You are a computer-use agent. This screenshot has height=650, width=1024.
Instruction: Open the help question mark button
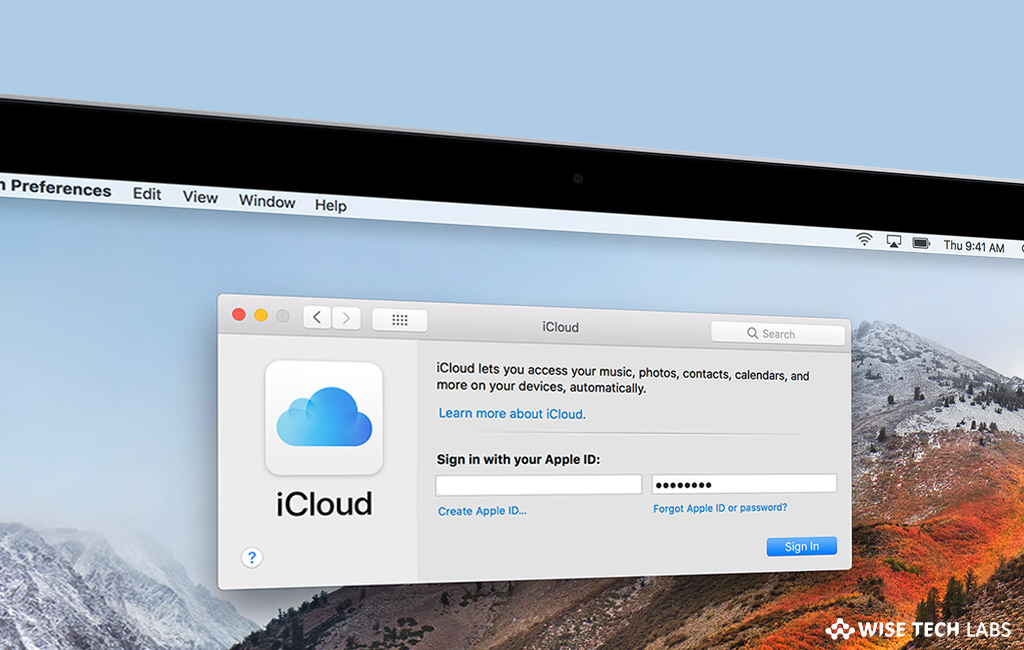point(251,557)
